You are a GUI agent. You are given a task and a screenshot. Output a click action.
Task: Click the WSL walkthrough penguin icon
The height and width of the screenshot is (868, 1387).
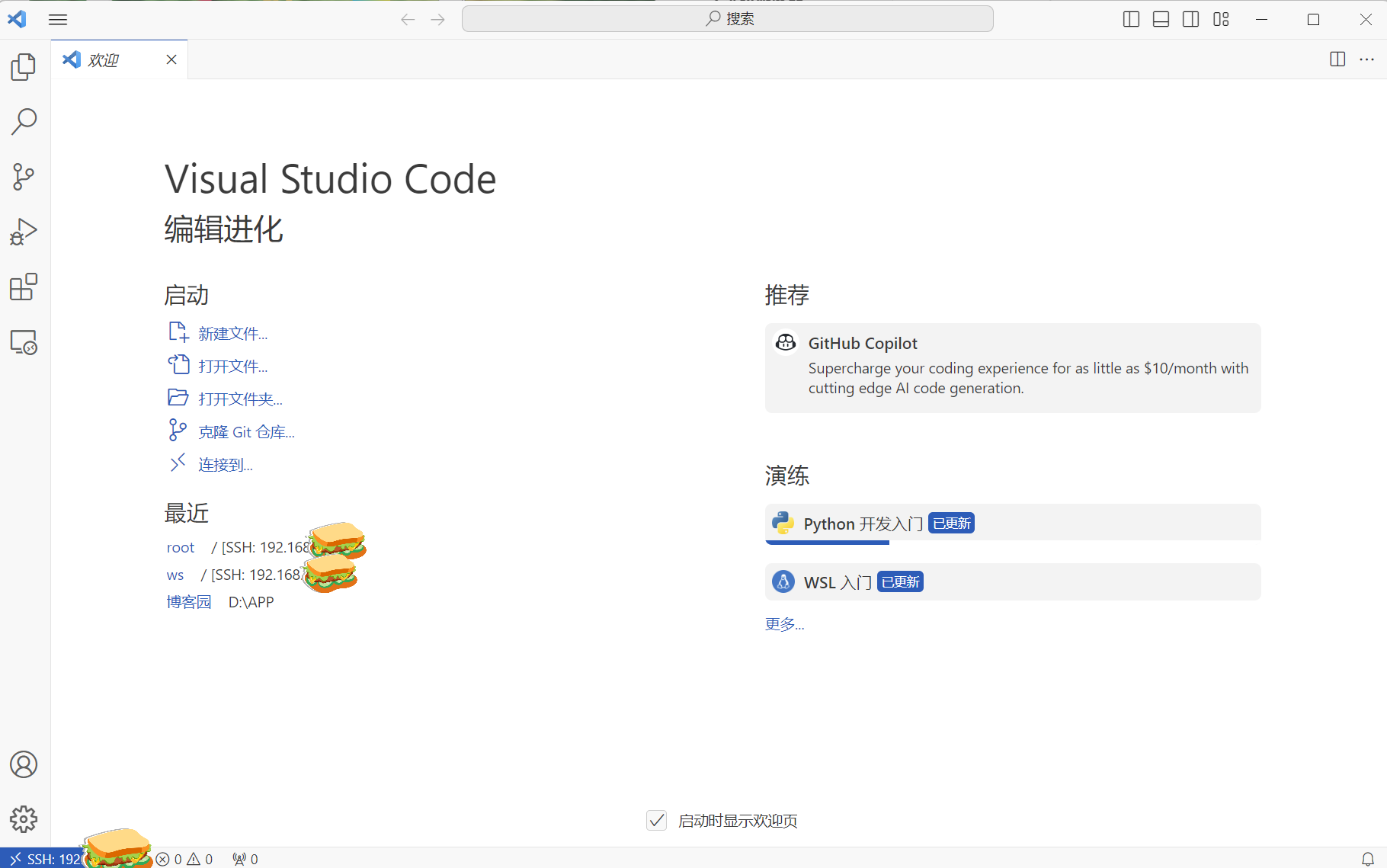click(783, 581)
